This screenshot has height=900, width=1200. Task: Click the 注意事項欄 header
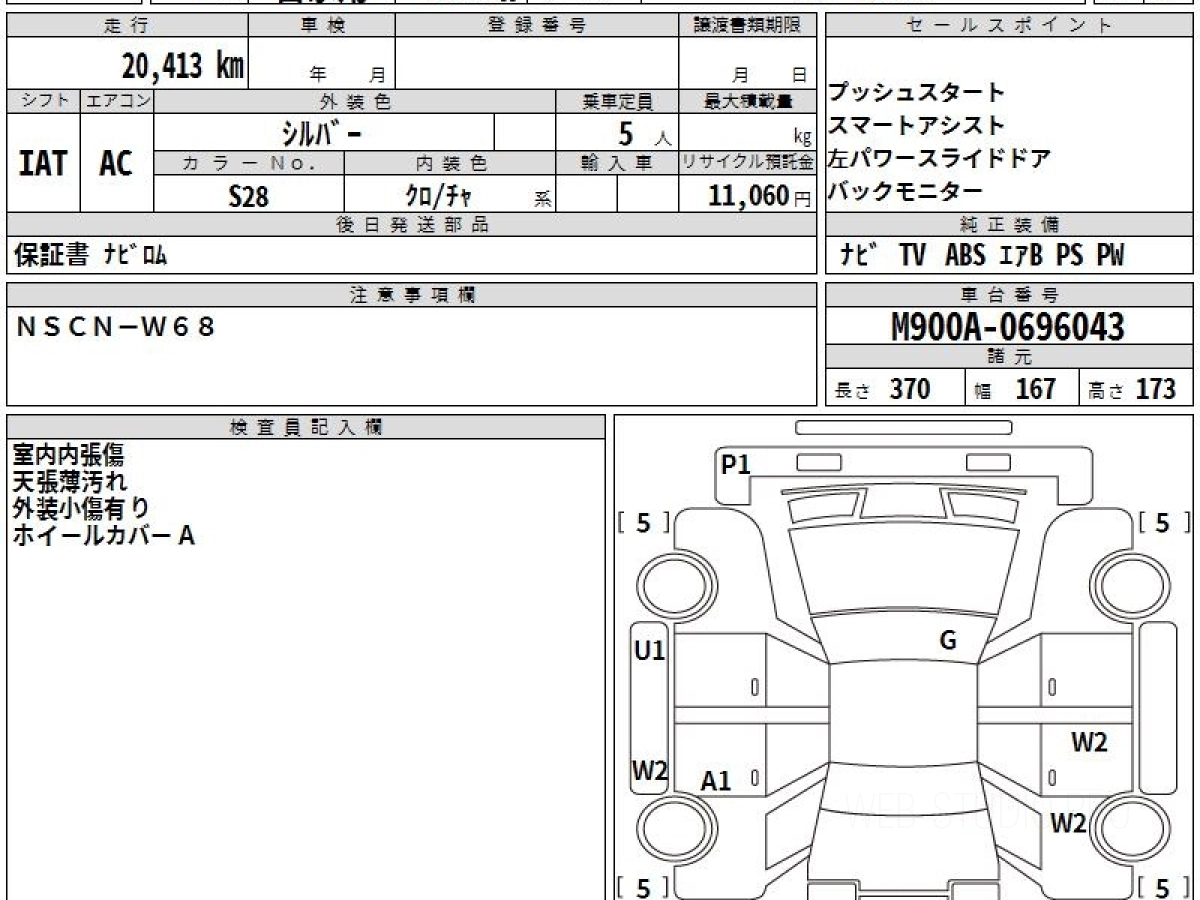pyautogui.click(x=411, y=295)
